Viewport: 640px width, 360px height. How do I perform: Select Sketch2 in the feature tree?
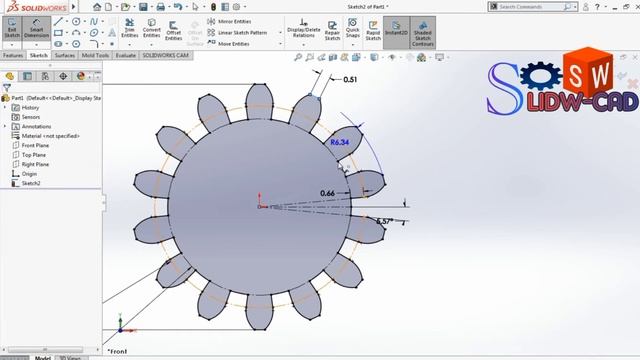coord(31,183)
